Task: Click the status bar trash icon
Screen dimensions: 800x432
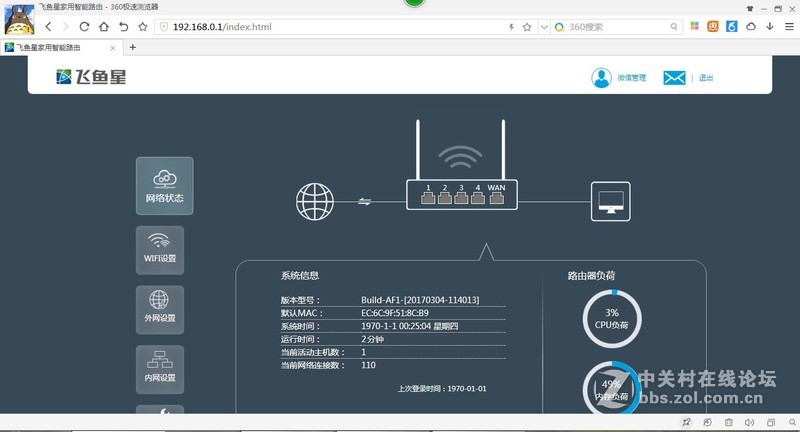Action: tap(729, 422)
